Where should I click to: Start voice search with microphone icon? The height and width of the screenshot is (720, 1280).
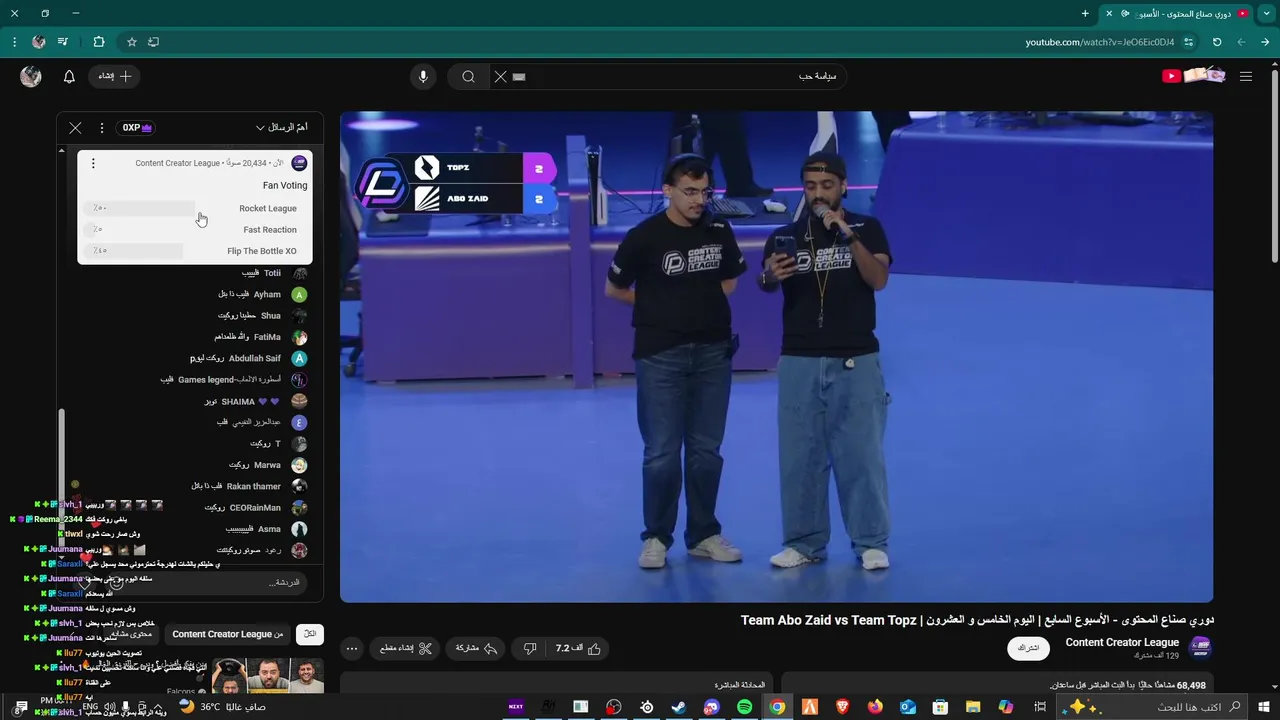pos(423,77)
